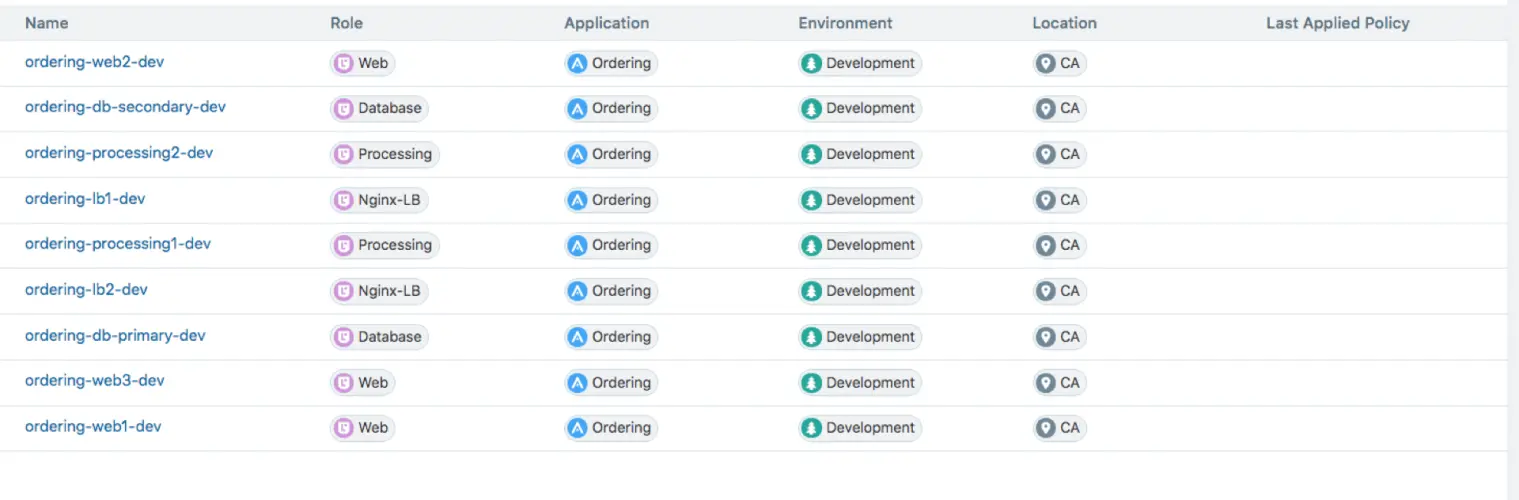Screen dimensions: 1519x500
Task: Click the Development tree icon in ordering-web3-dev row
Action: 811,383
